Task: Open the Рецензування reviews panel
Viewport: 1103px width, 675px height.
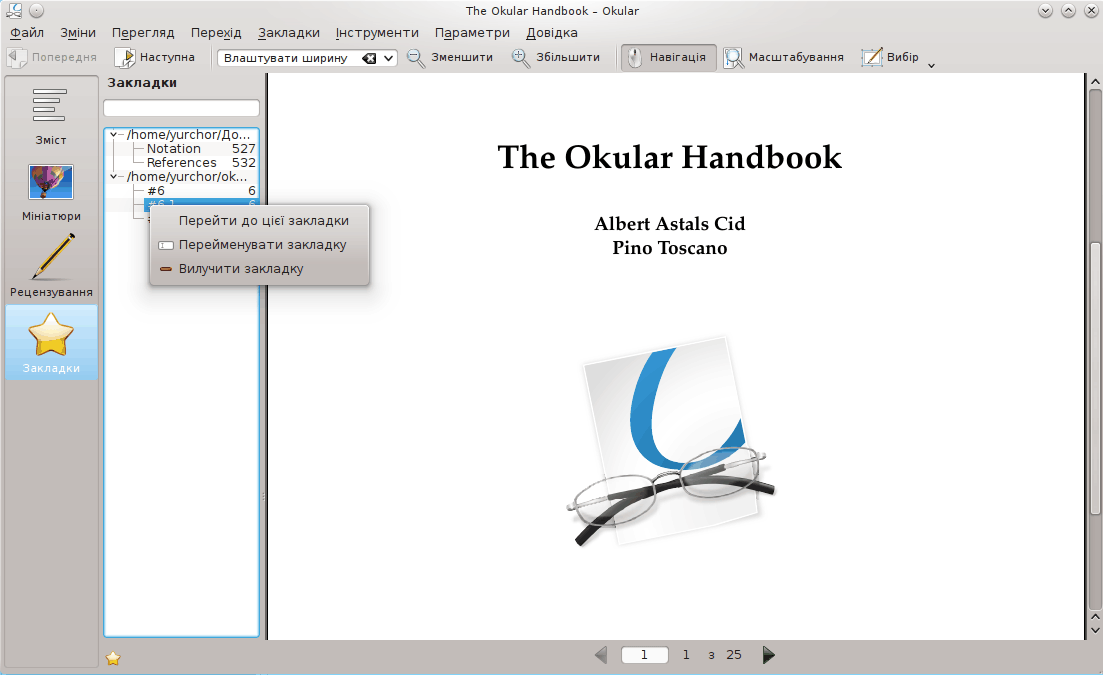Action: coord(51,266)
